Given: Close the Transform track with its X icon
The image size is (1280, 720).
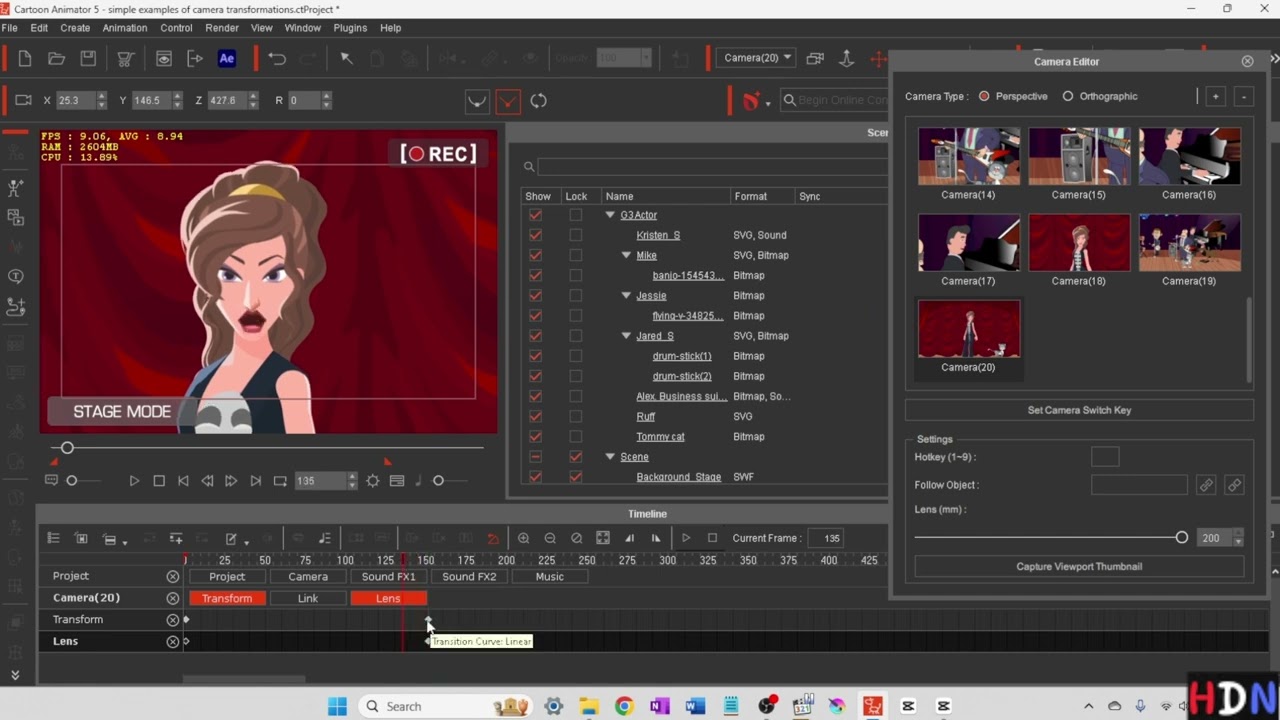Looking at the screenshot, I should pyautogui.click(x=173, y=620).
